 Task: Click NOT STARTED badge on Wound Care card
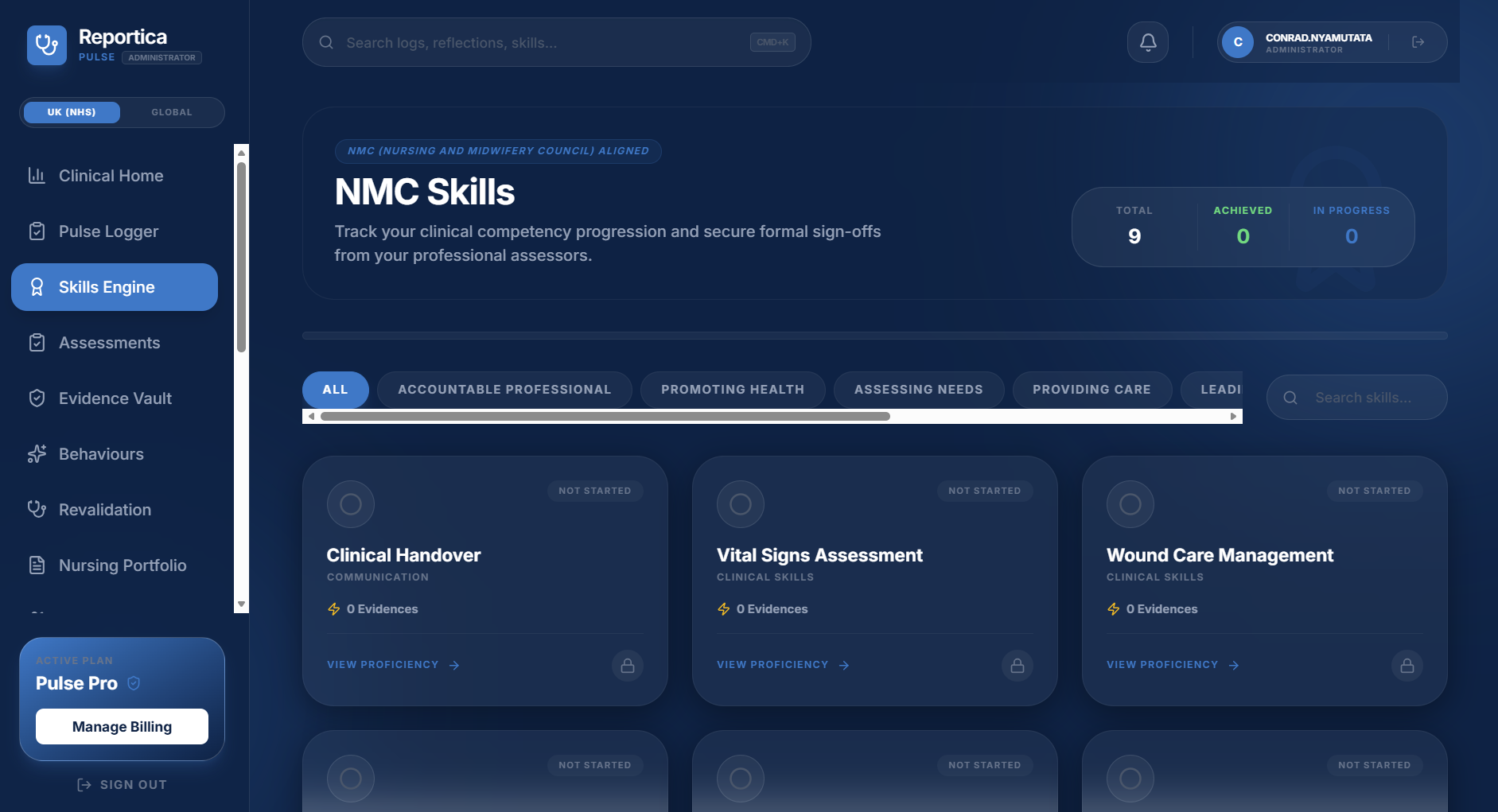pyautogui.click(x=1375, y=491)
